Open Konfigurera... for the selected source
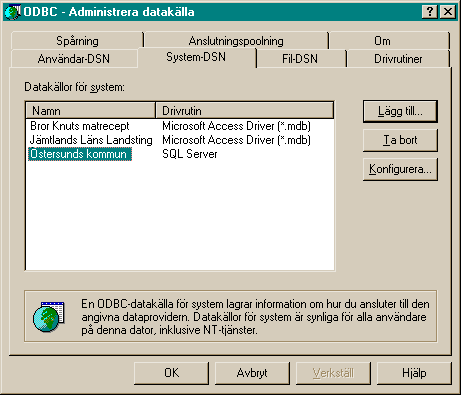The width and height of the screenshot is (461, 395). click(400, 169)
